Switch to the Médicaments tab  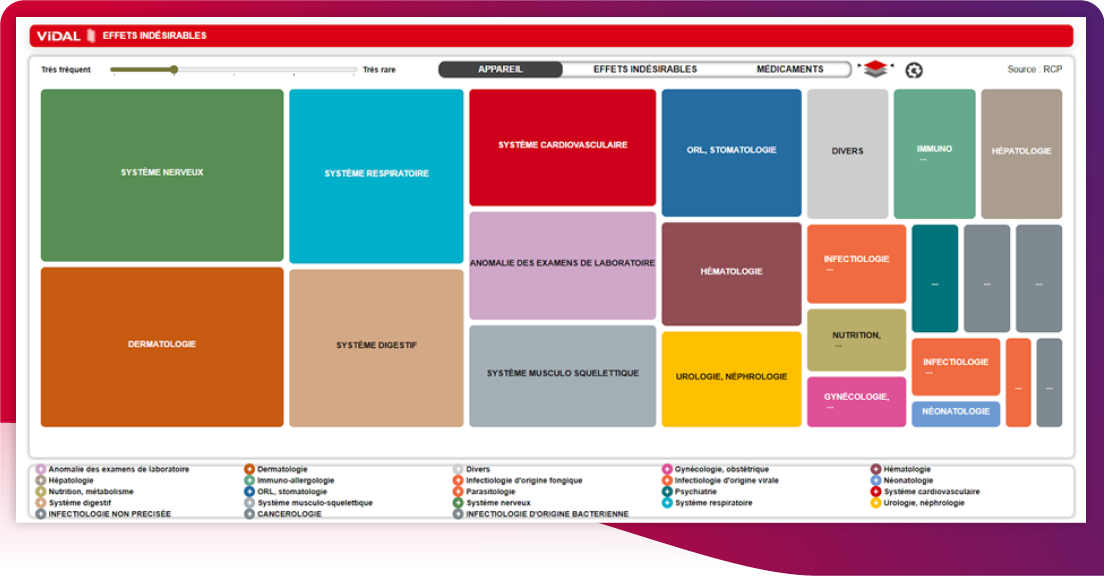tap(789, 69)
